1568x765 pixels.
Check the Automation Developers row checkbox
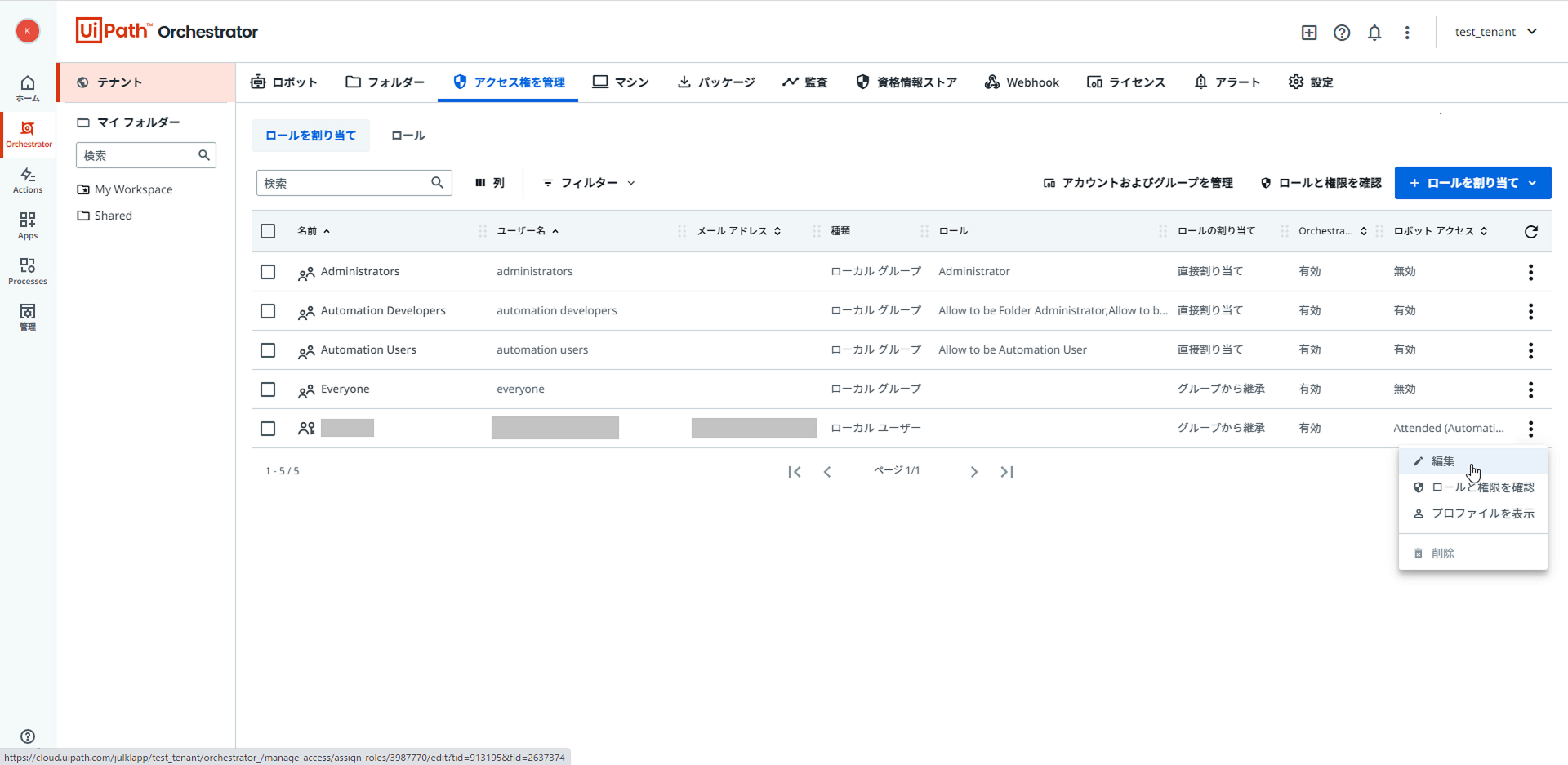pyautogui.click(x=268, y=311)
